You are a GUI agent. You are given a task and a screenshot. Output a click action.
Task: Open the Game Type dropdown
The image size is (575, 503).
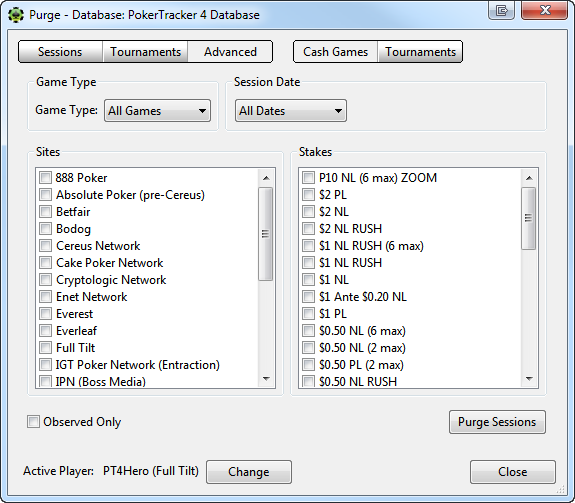pyautogui.click(x=157, y=110)
